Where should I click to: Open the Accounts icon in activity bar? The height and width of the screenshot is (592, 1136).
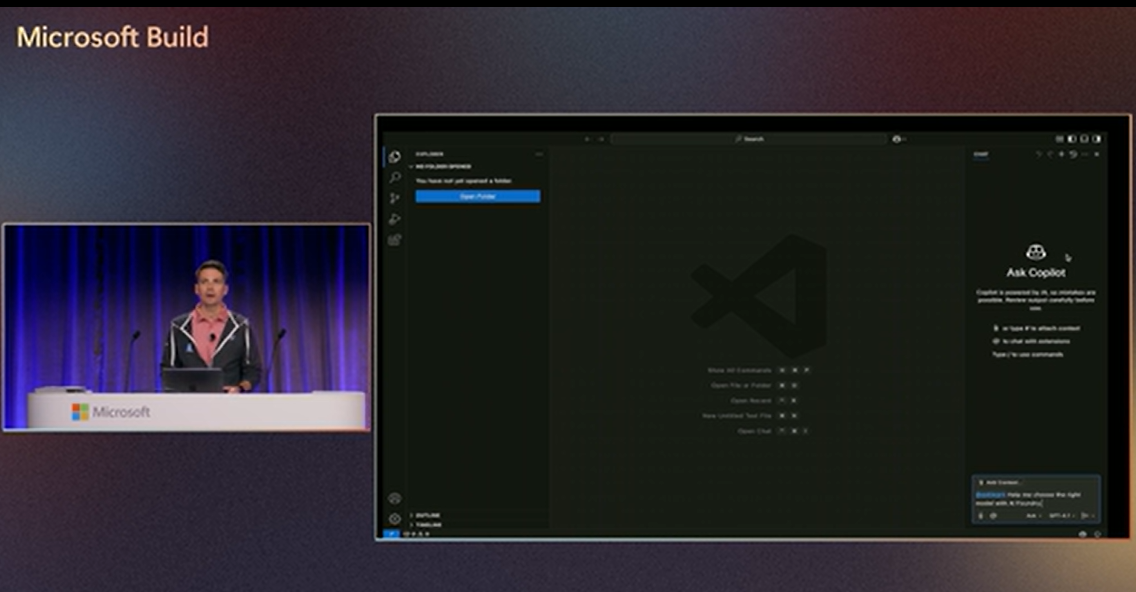pyautogui.click(x=395, y=498)
